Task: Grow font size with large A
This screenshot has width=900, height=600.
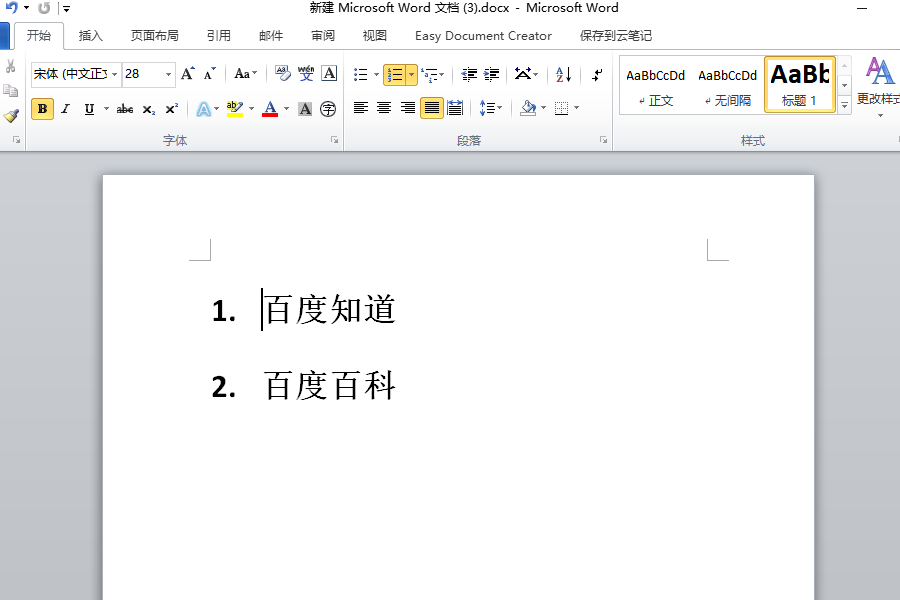Action: (188, 73)
